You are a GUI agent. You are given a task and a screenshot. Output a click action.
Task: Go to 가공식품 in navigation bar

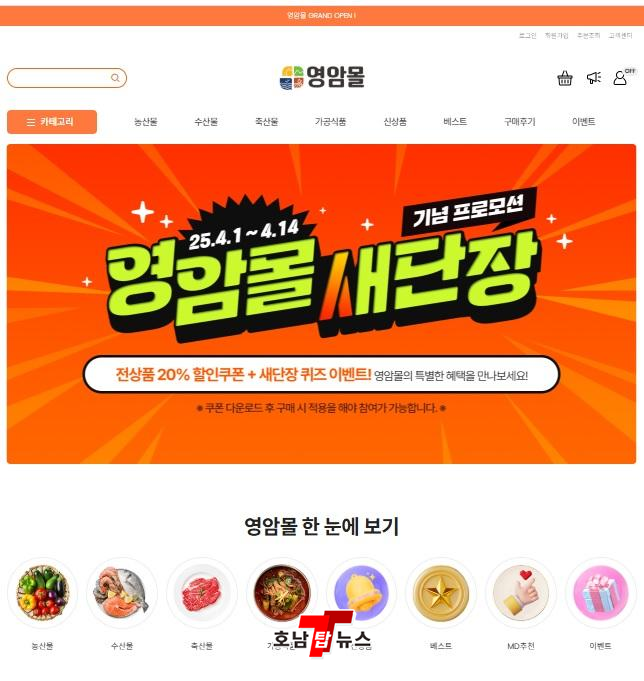click(330, 122)
